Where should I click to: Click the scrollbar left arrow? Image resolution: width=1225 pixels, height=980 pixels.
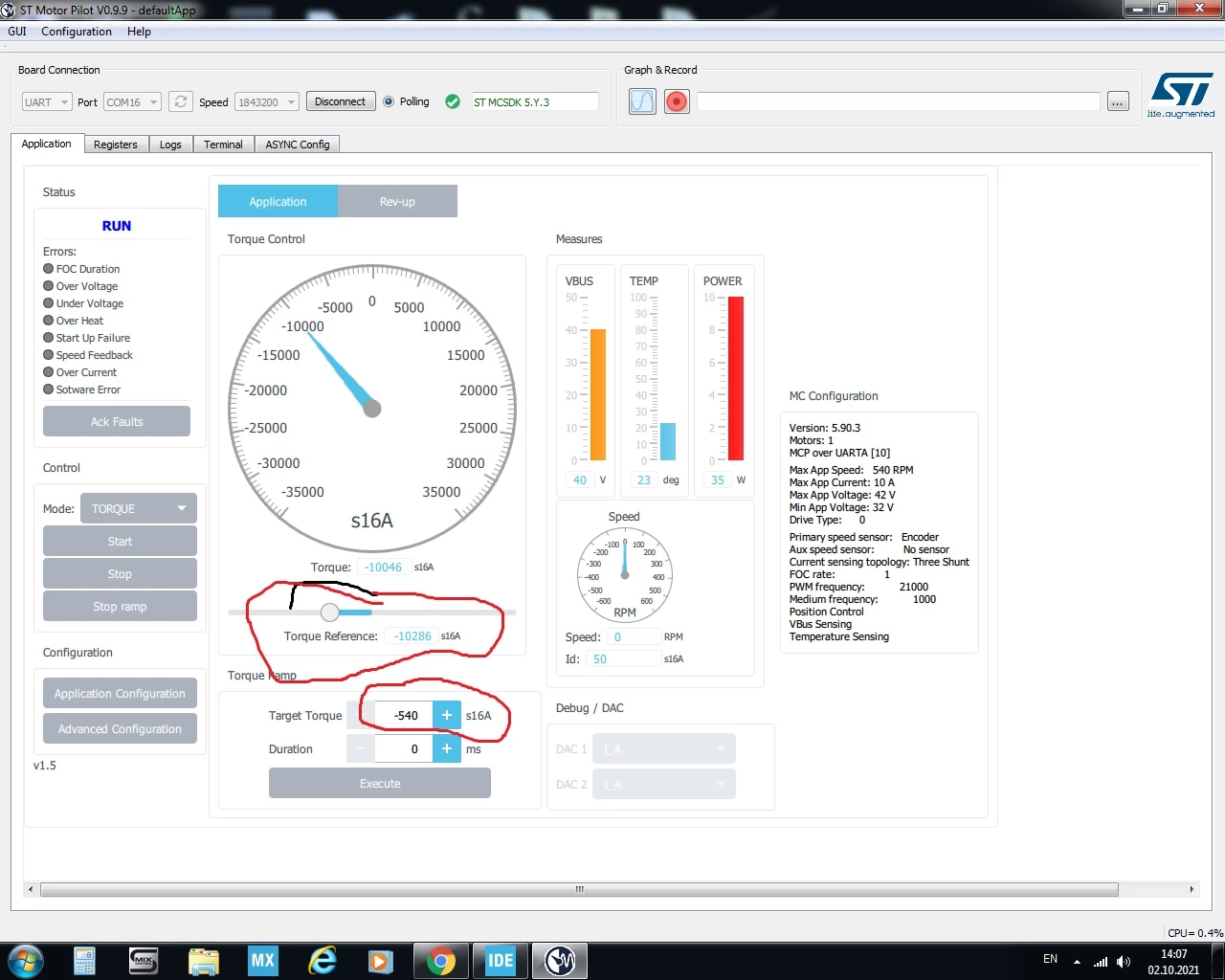[31, 889]
